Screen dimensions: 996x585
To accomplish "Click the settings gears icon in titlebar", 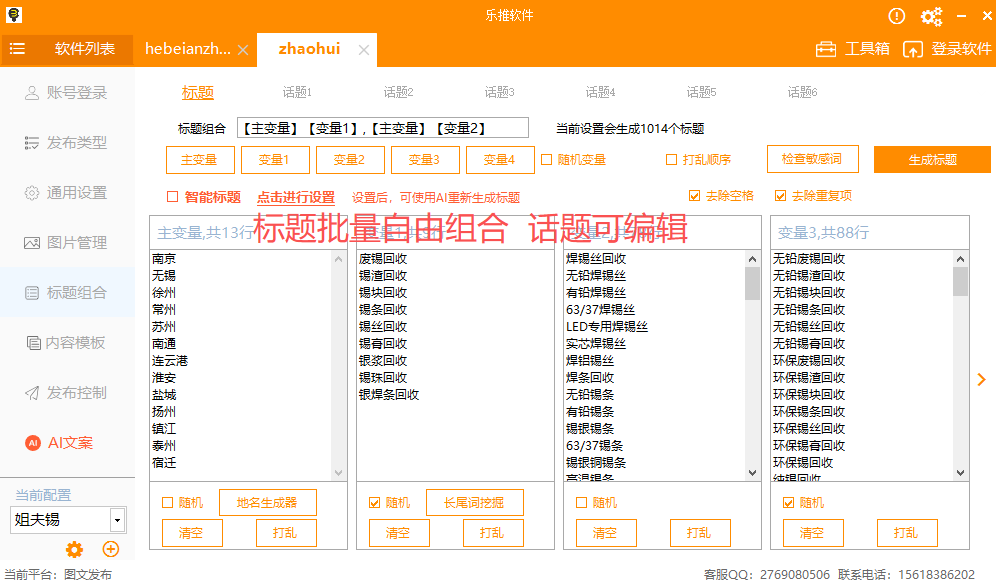I will pyautogui.click(x=932, y=15).
